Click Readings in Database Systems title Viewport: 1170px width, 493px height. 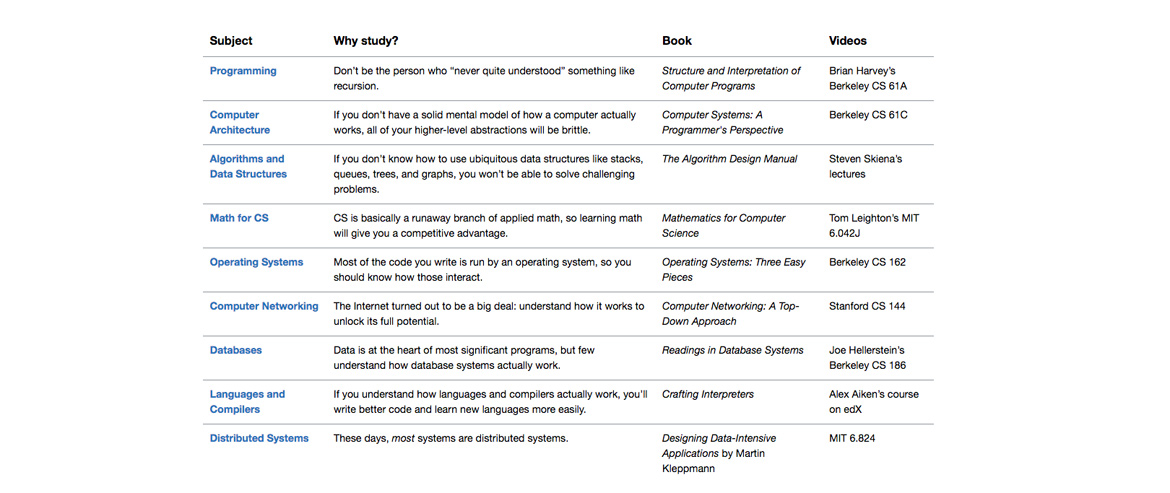click(733, 350)
